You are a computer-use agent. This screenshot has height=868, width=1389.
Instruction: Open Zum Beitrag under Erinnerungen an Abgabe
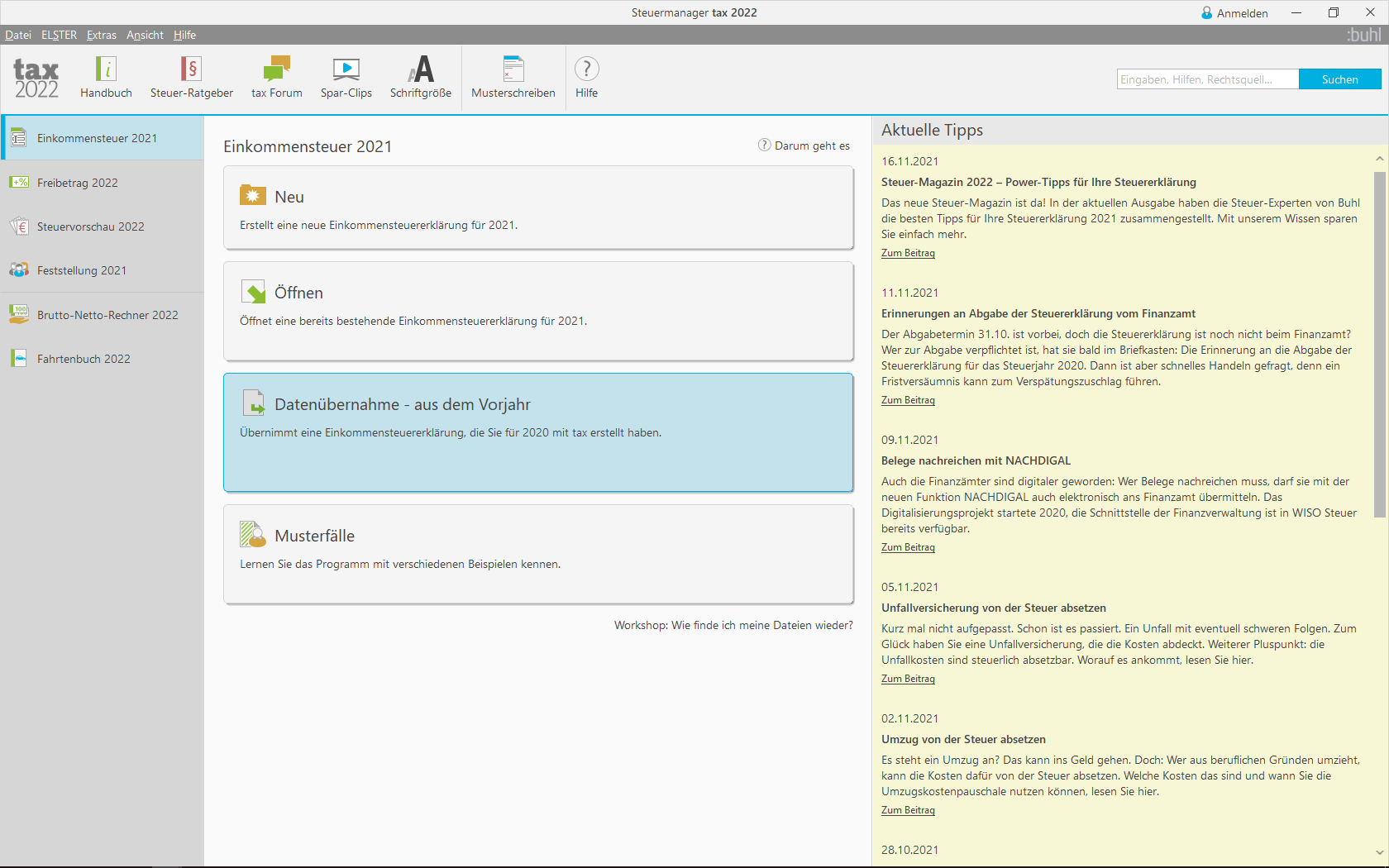[x=908, y=400]
